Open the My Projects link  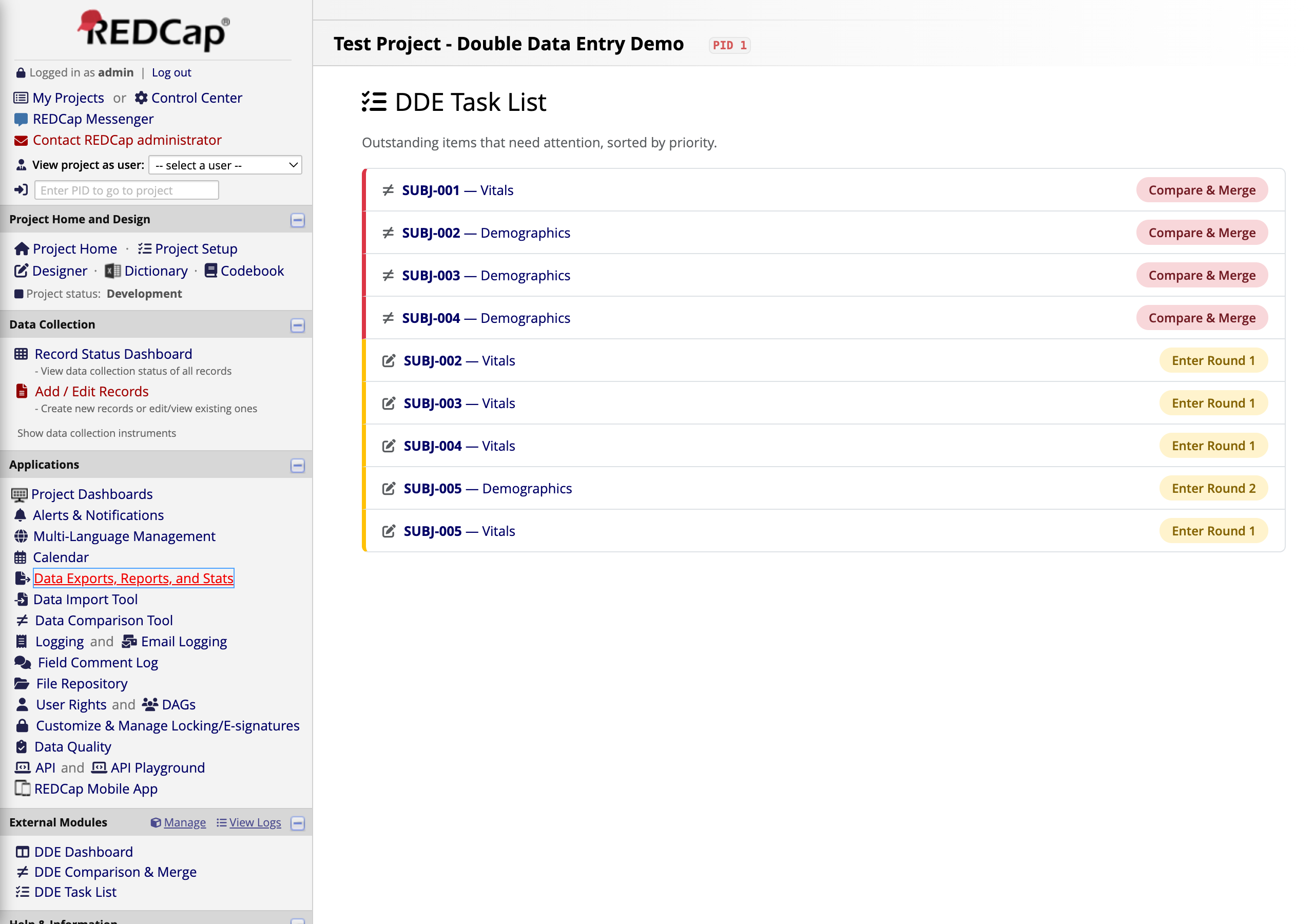tap(68, 98)
